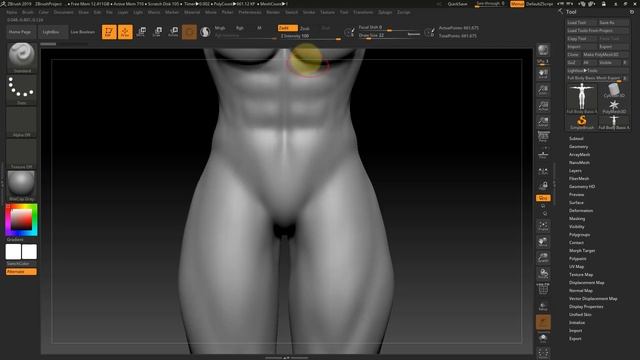Viewport: 640px width, 360px height.
Task: Click the PolyF line fill icon
Action: (x=543, y=289)
